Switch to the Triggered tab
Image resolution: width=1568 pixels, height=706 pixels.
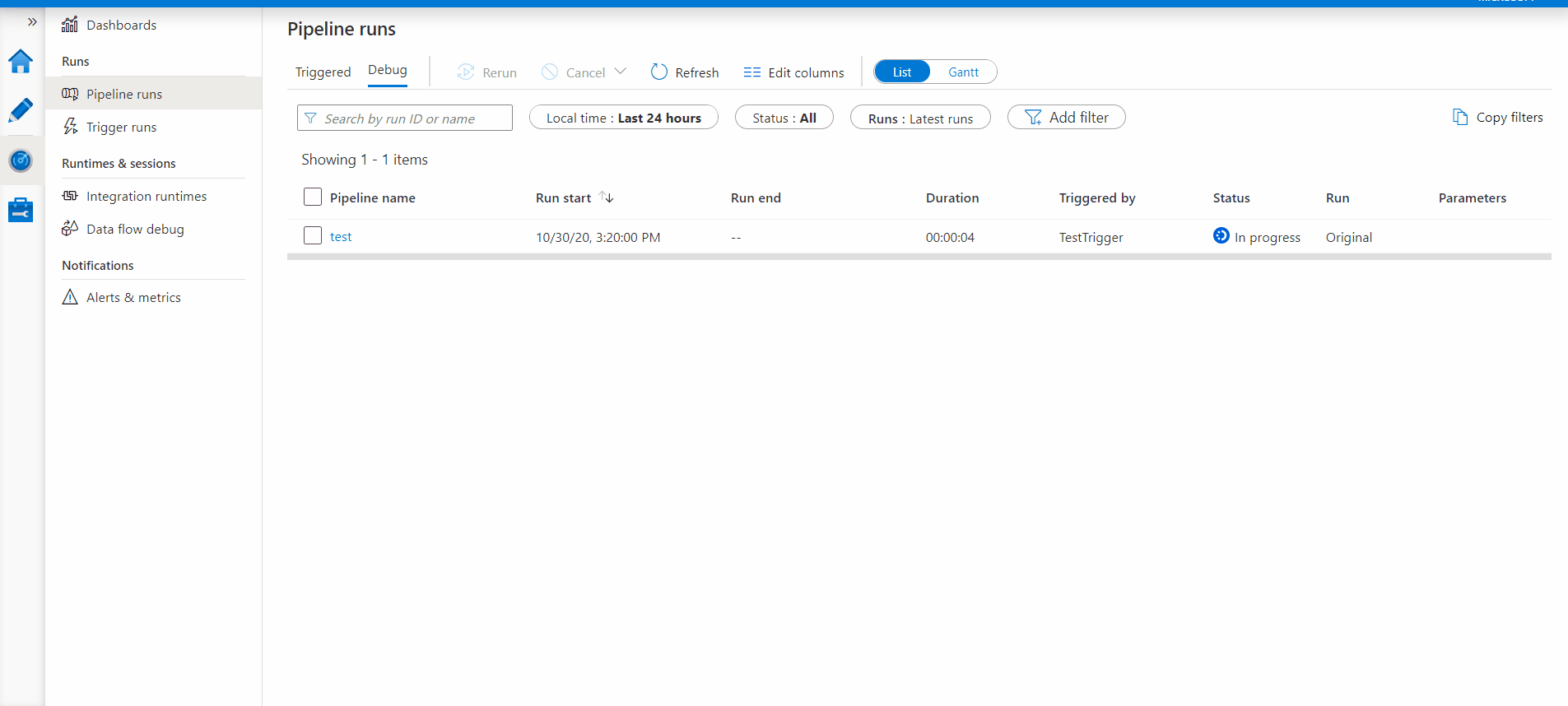click(323, 72)
